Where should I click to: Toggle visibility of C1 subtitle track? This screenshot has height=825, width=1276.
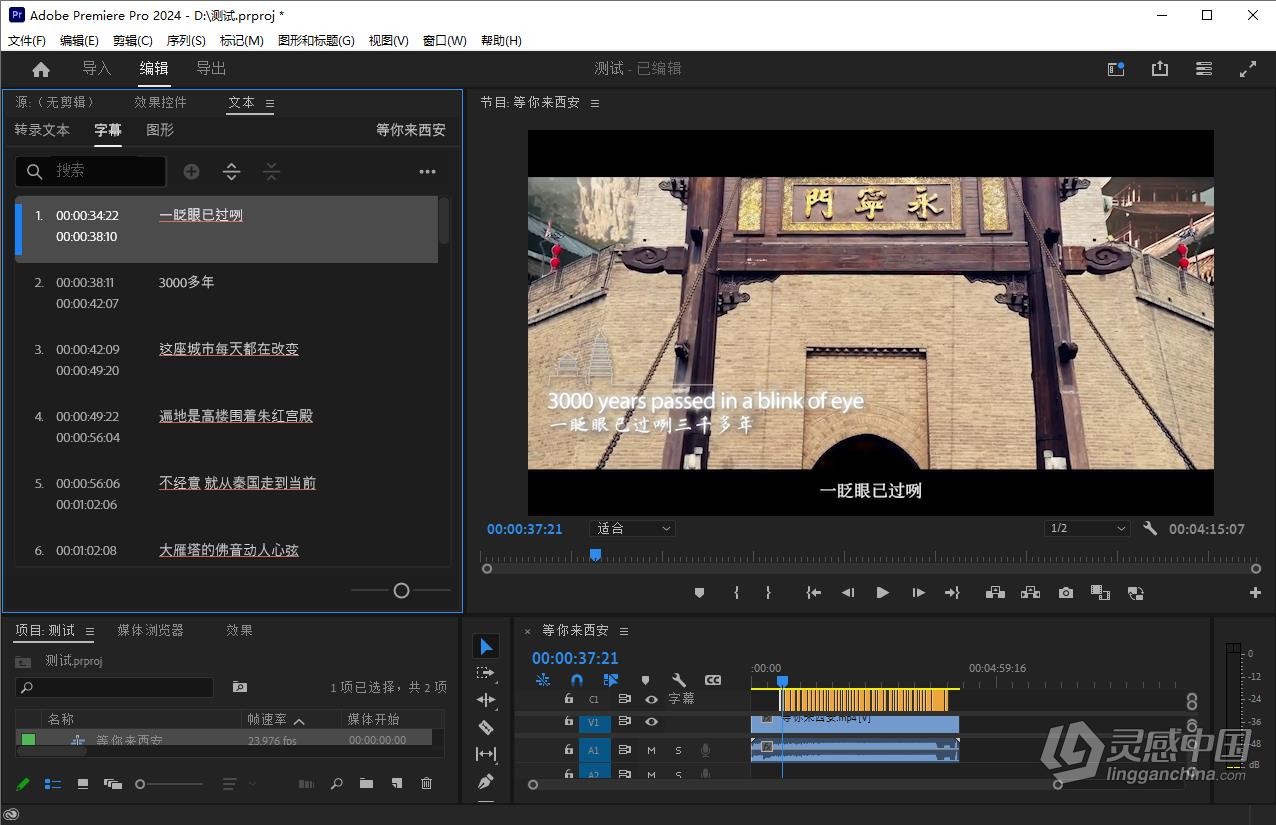coord(651,700)
